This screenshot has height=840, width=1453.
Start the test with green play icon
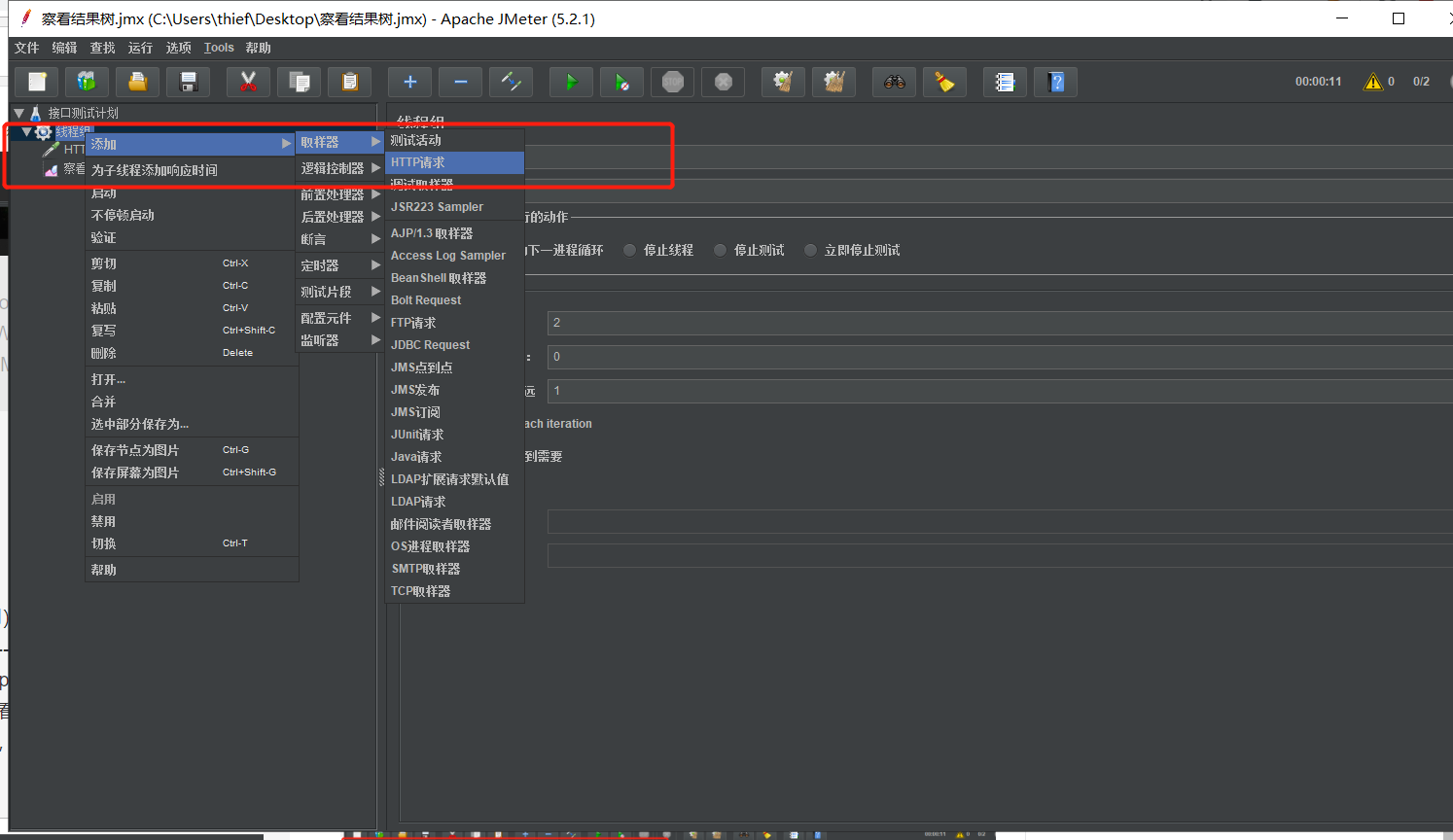click(x=572, y=82)
